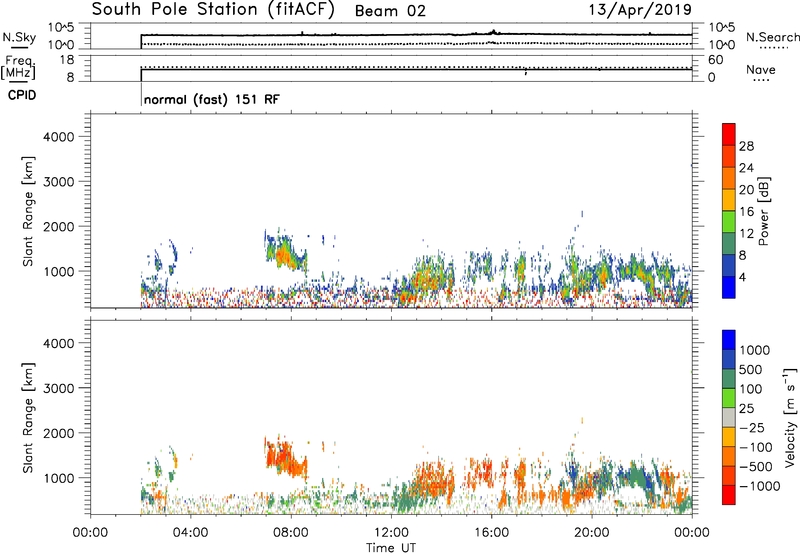Click Slant Range [km] label of power panel
800x554 pixels.
[28, 211]
